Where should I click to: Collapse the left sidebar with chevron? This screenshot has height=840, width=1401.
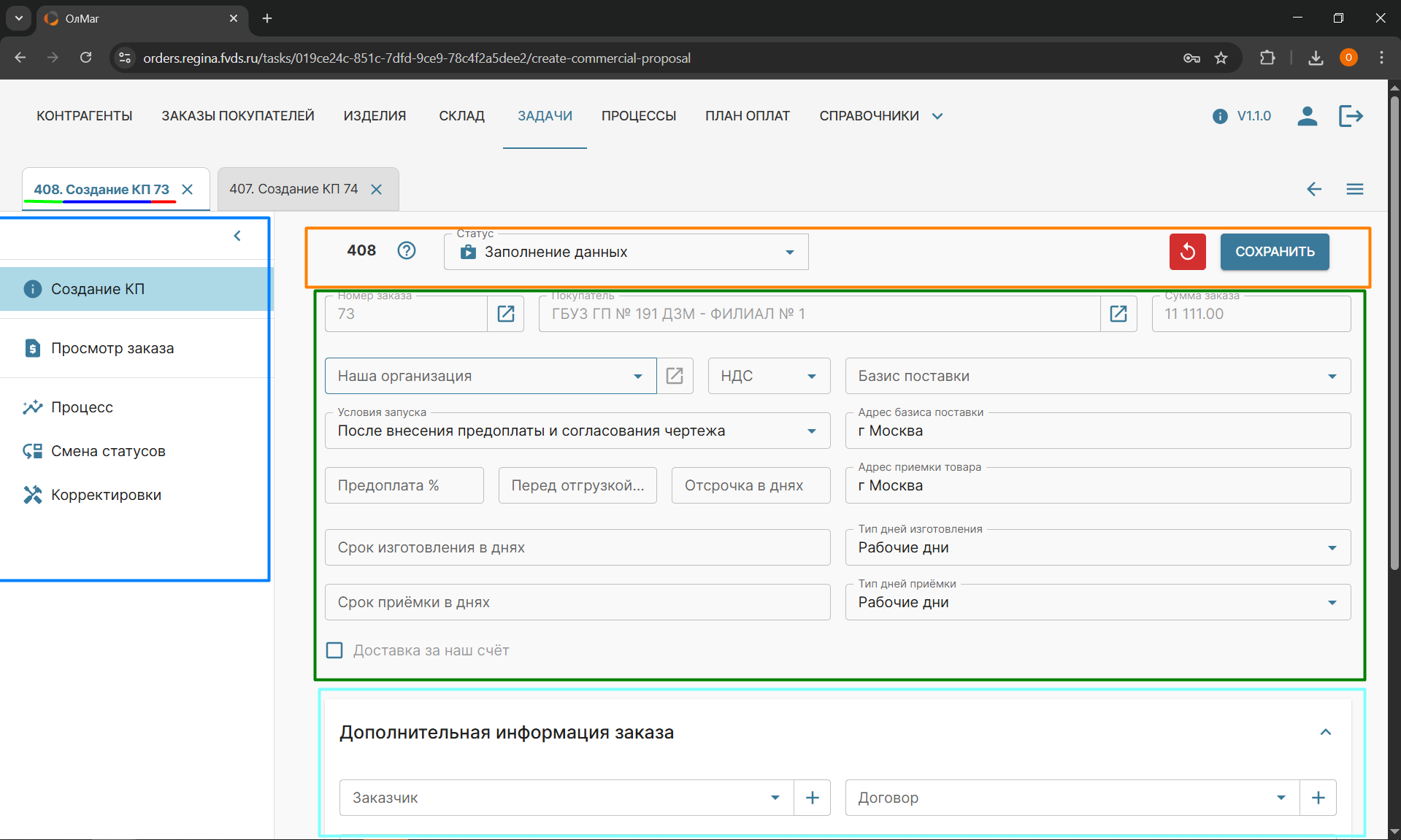(237, 236)
